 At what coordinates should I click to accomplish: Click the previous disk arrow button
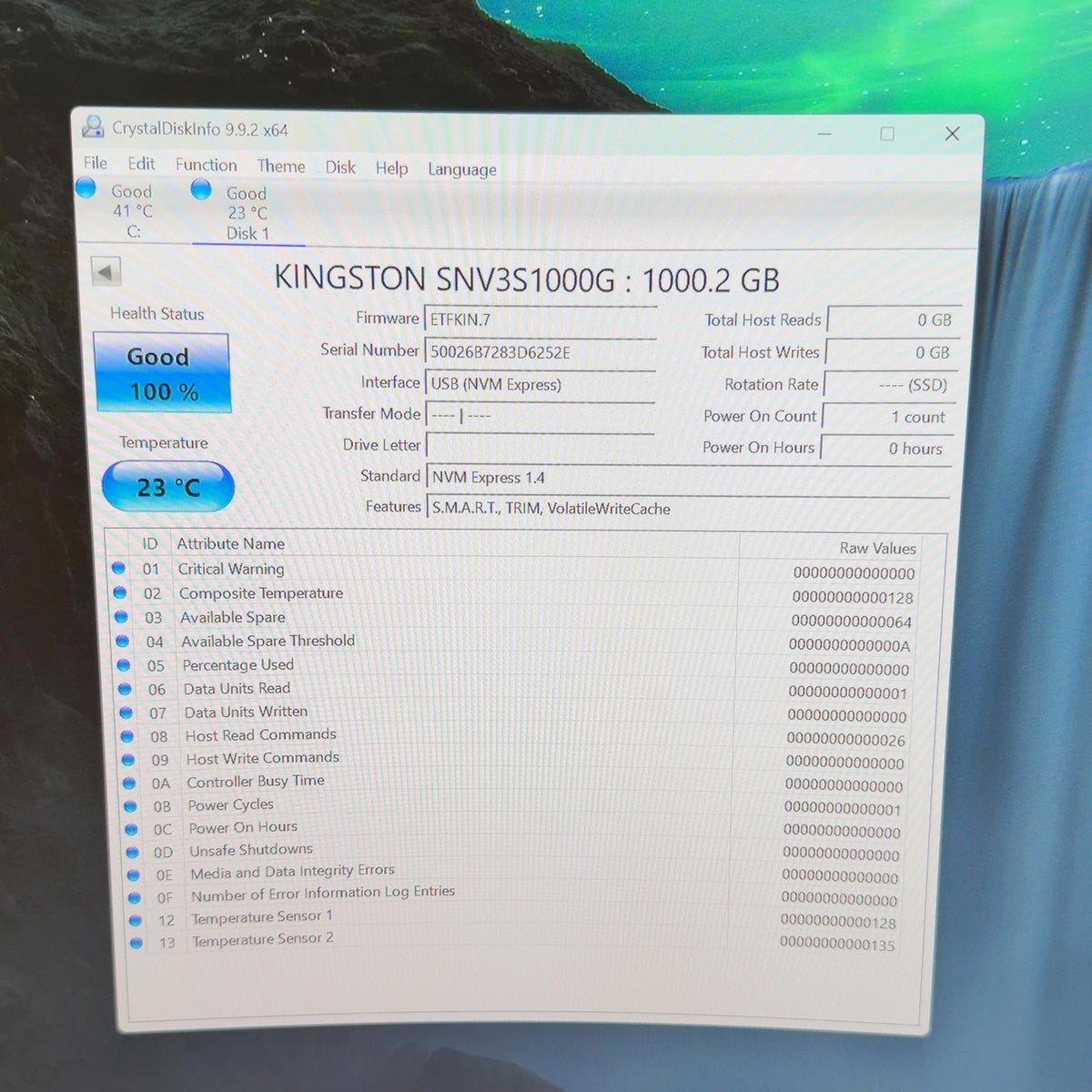(x=106, y=271)
